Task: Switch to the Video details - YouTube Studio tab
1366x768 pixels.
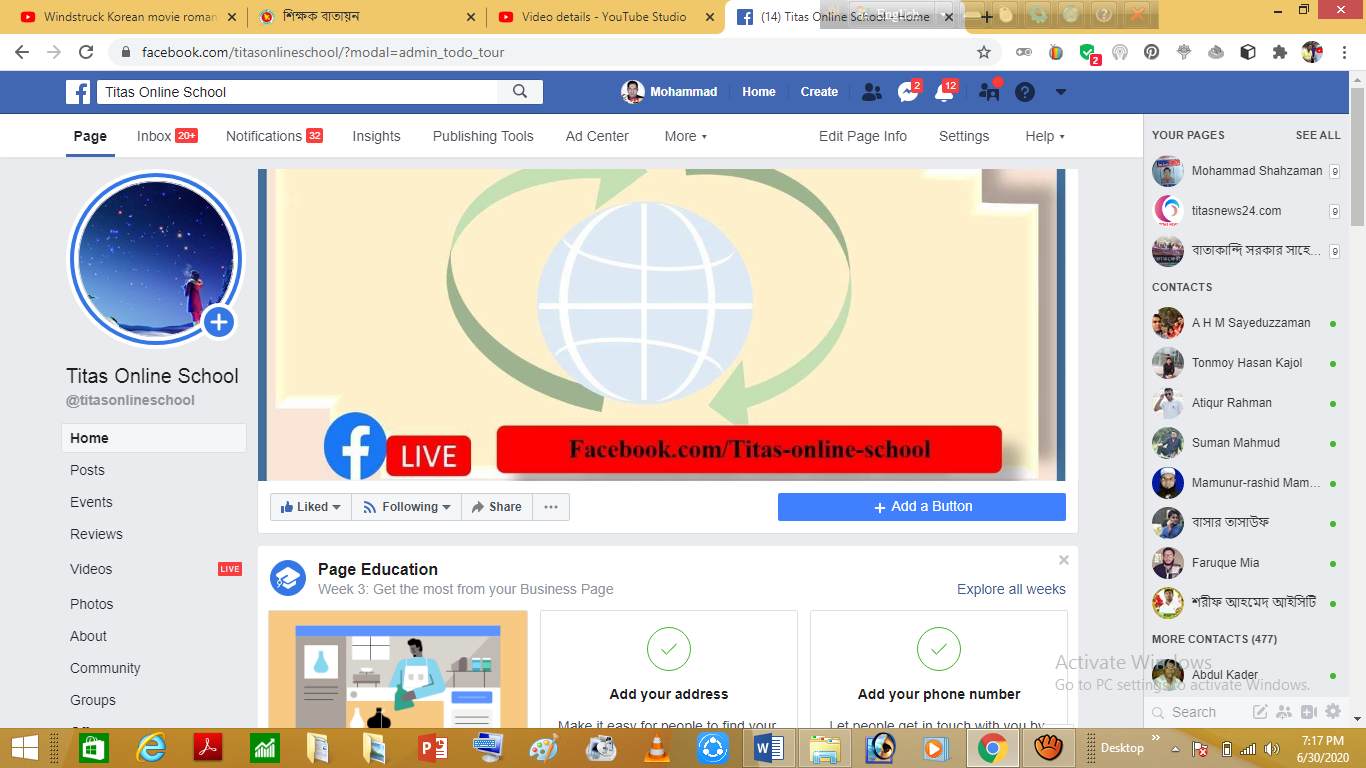Action: (606, 17)
